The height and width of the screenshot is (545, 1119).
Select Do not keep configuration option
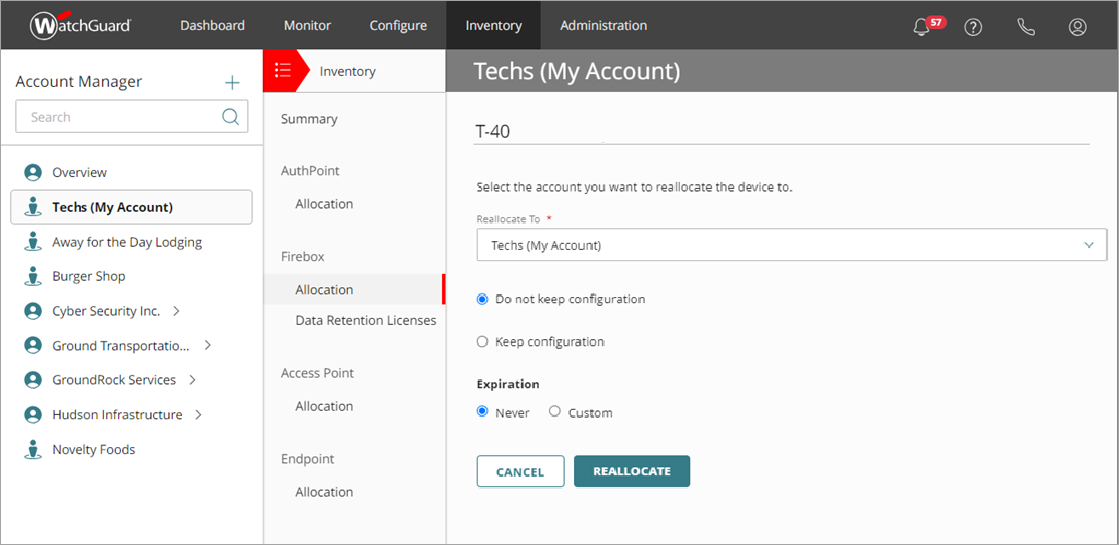tap(483, 299)
